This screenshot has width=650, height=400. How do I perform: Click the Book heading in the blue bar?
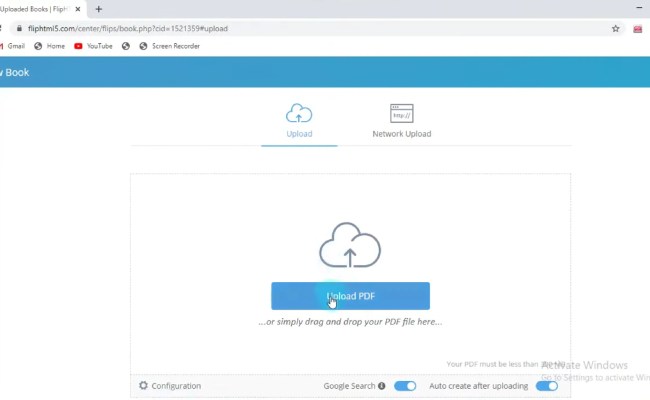click(17, 72)
